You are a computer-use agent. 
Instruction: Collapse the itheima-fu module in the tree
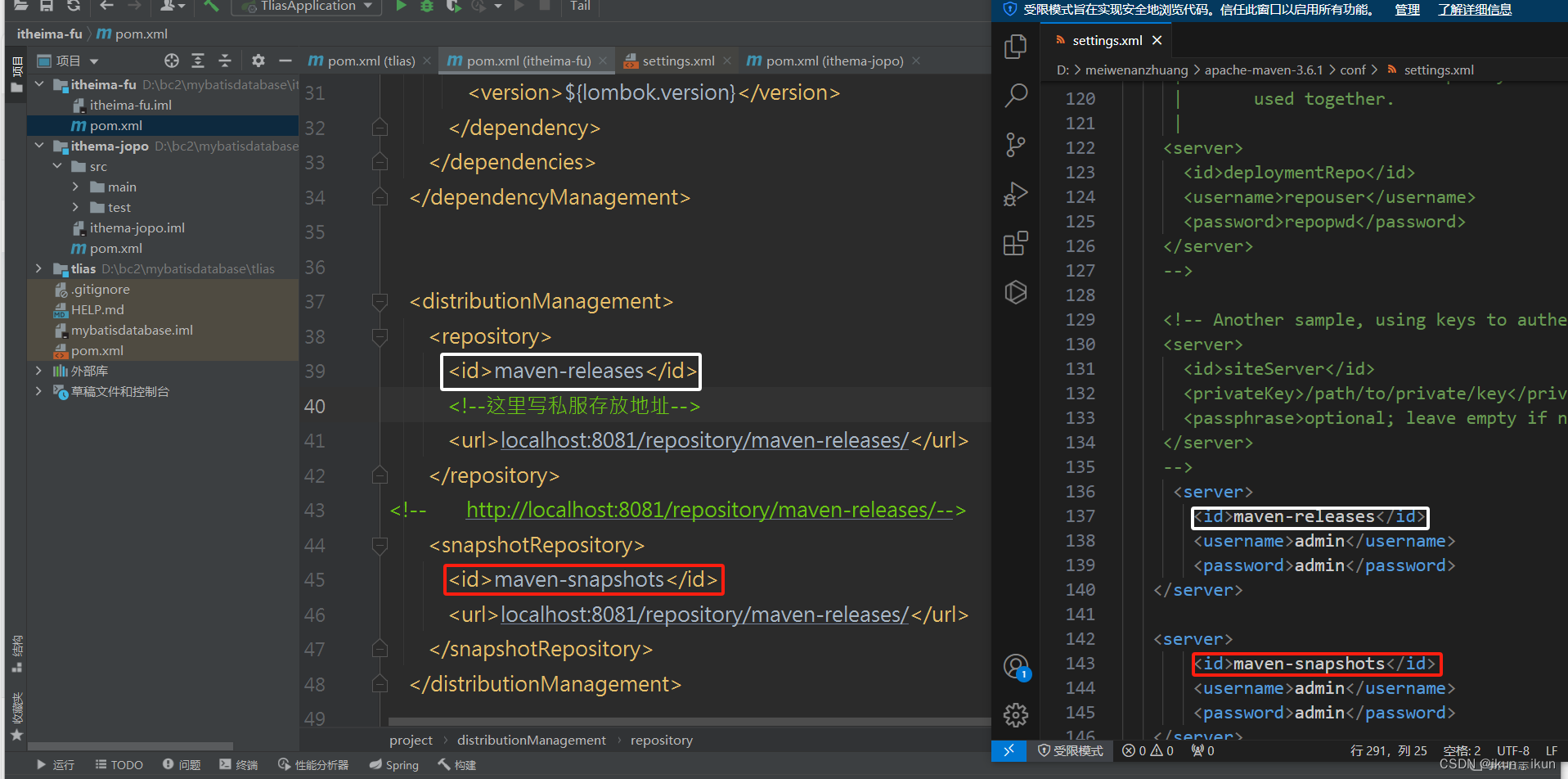(39, 84)
